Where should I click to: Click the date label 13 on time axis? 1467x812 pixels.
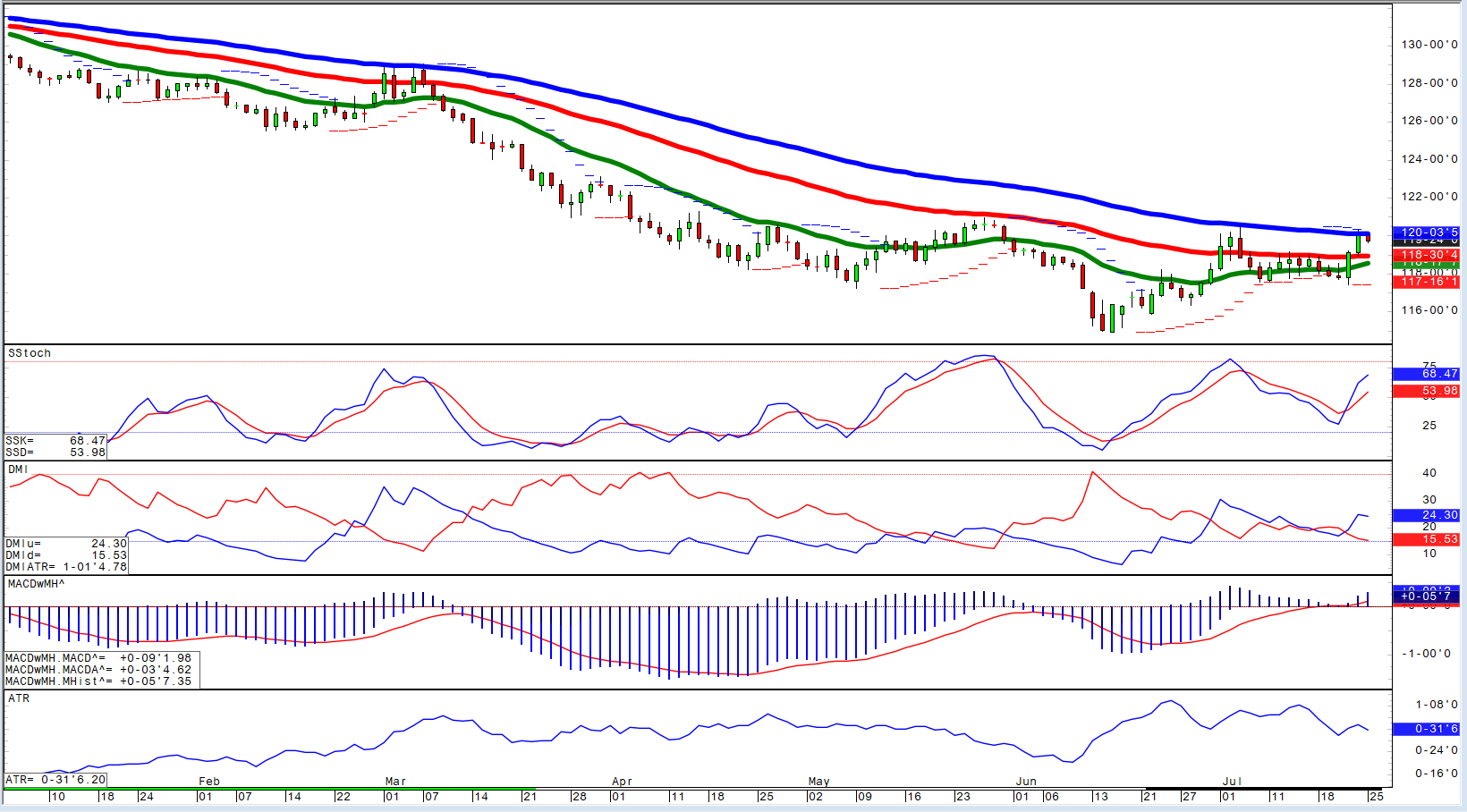point(1100,797)
